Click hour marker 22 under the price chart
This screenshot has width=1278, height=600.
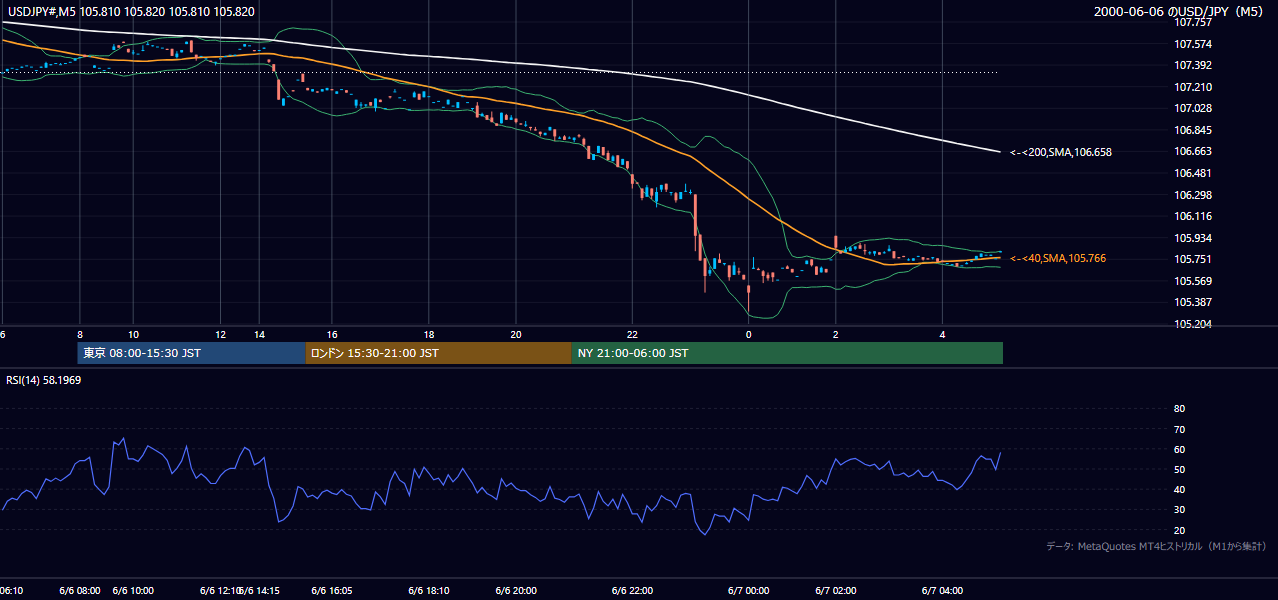(x=632, y=334)
